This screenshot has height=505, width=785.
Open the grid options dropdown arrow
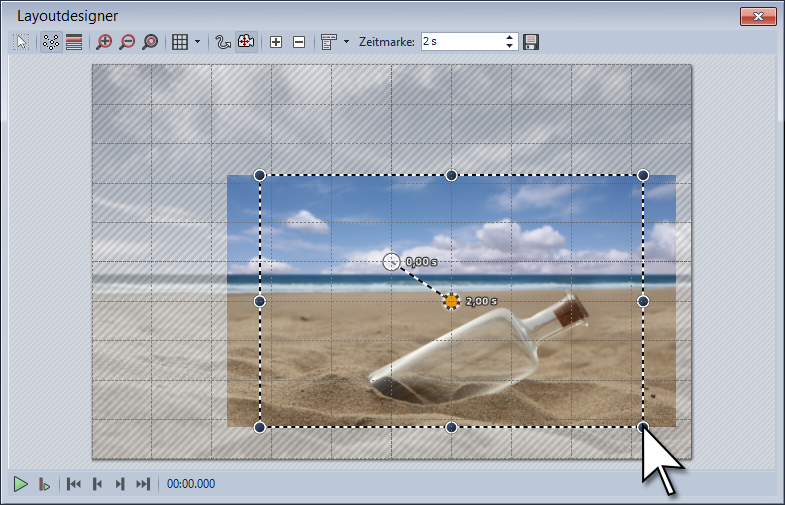pos(197,42)
